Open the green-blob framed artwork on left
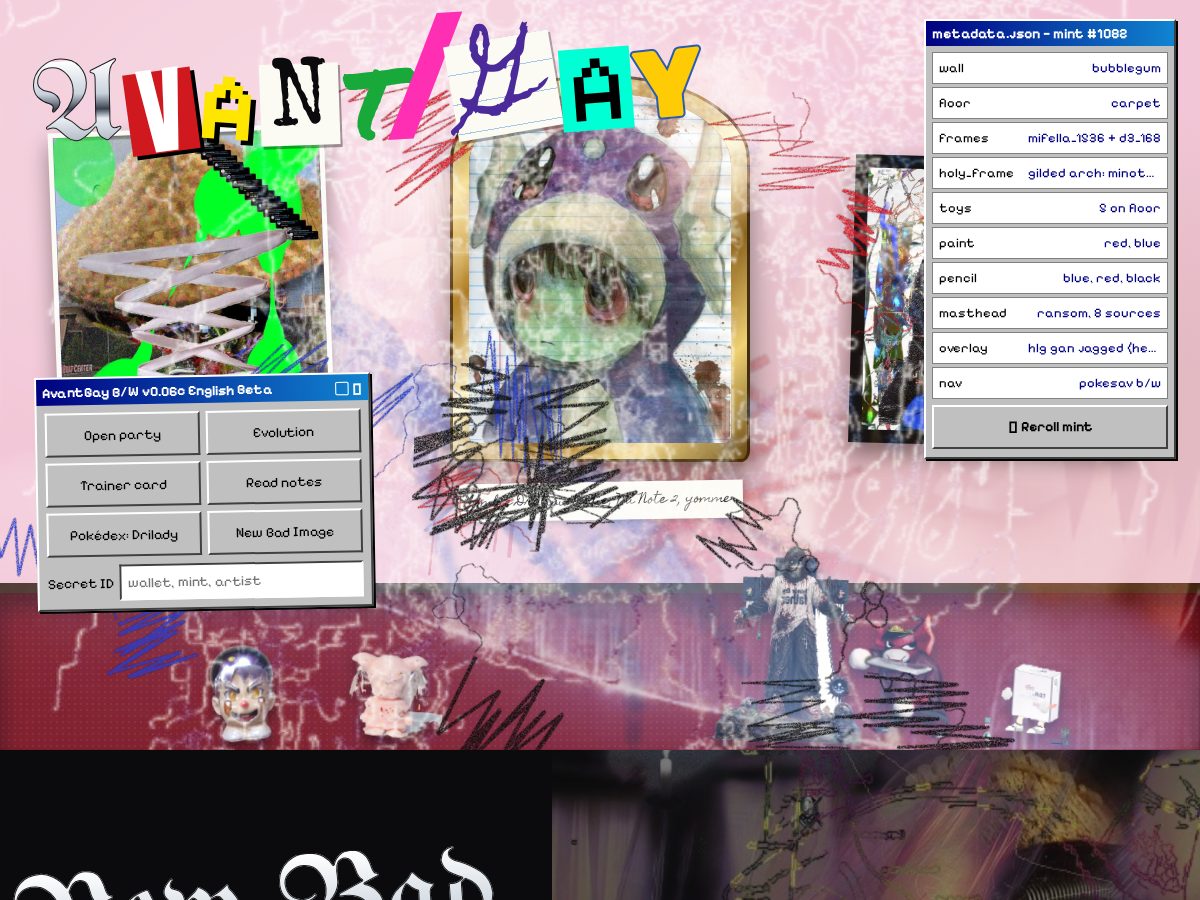 coord(190,257)
